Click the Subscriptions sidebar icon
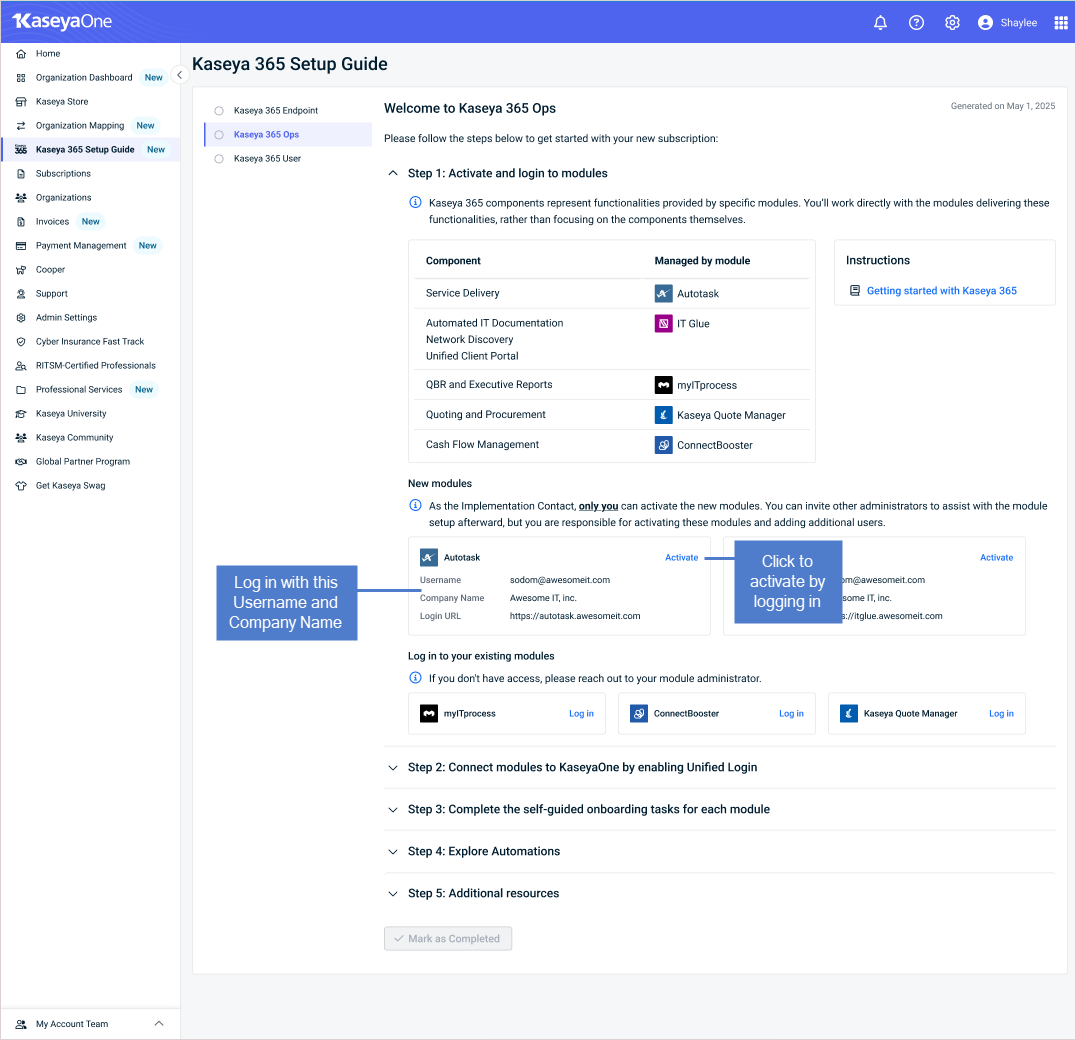Screen dimensions: 1076x1040 21,174
